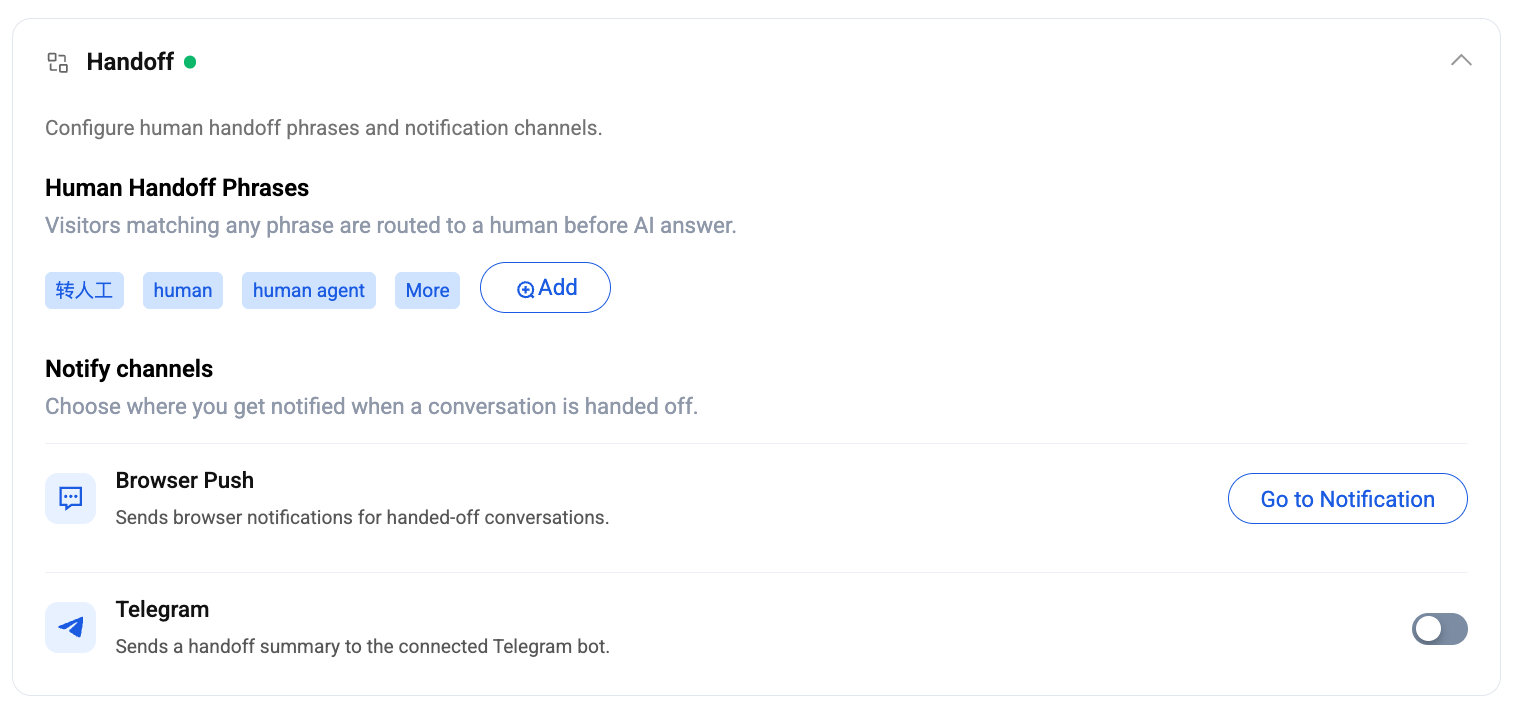Viewport: 1522px width, 718px height.
Task: Click 'Visitors matching any phrase' description
Action: [x=391, y=225]
